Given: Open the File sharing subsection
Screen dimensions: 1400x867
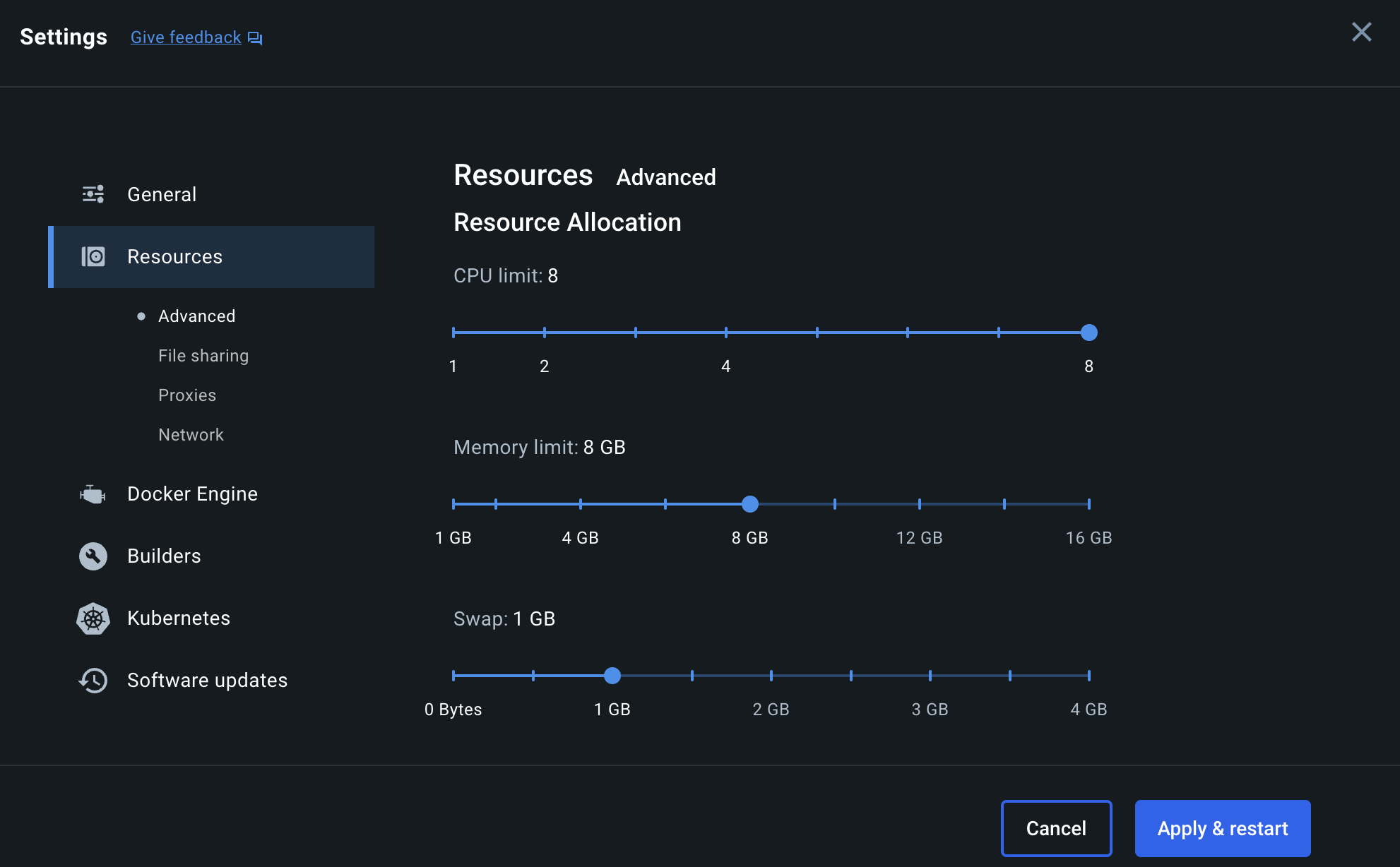Looking at the screenshot, I should pyautogui.click(x=203, y=356).
